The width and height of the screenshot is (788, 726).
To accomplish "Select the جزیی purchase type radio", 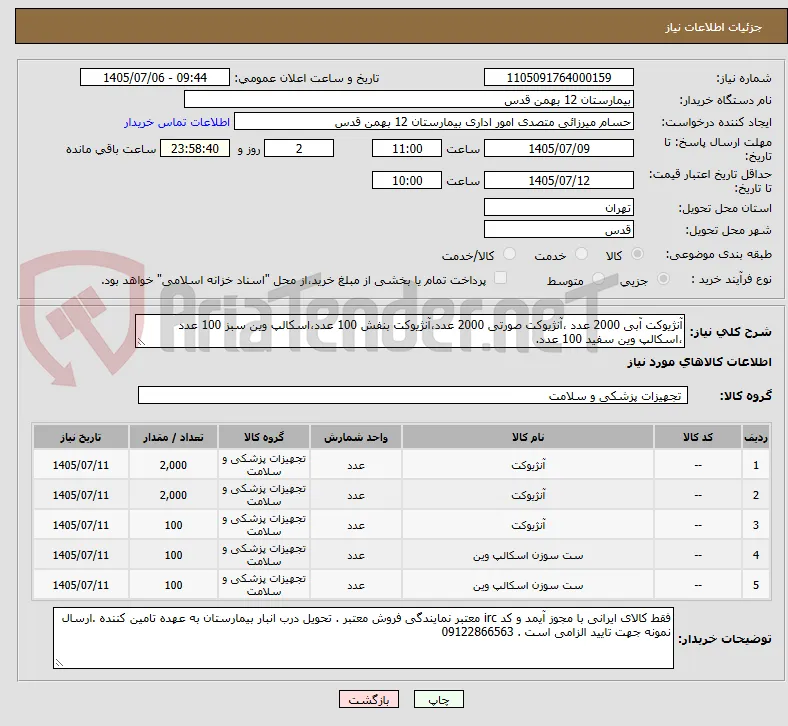I will point(663,279).
